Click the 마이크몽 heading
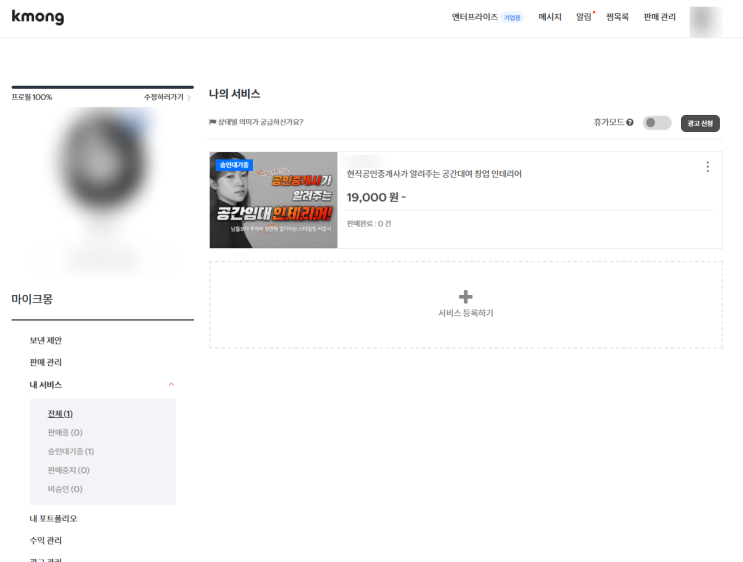The height and width of the screenshot is (562, 743). point(32,299)
